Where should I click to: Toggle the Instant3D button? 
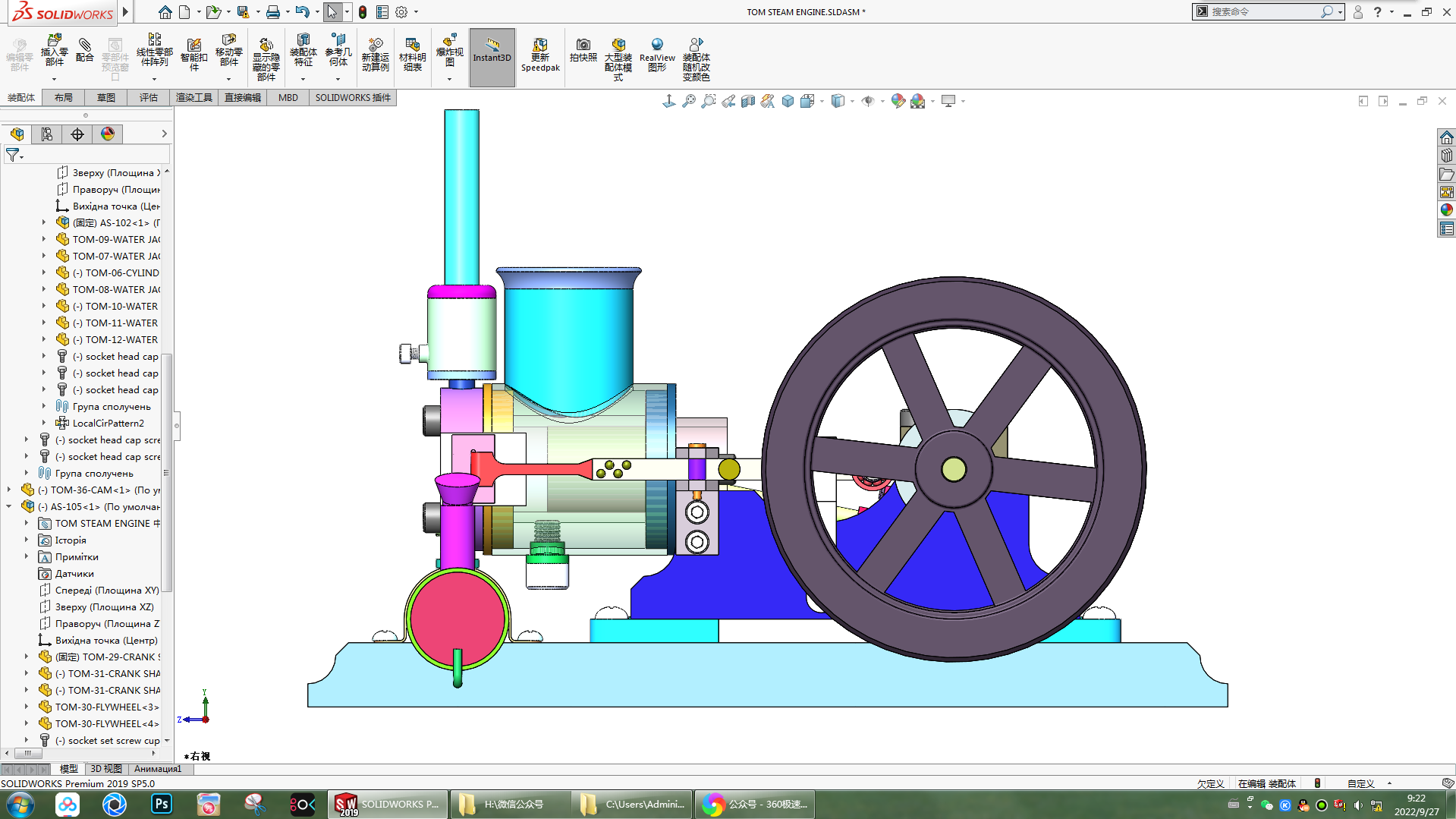(492, 57)
